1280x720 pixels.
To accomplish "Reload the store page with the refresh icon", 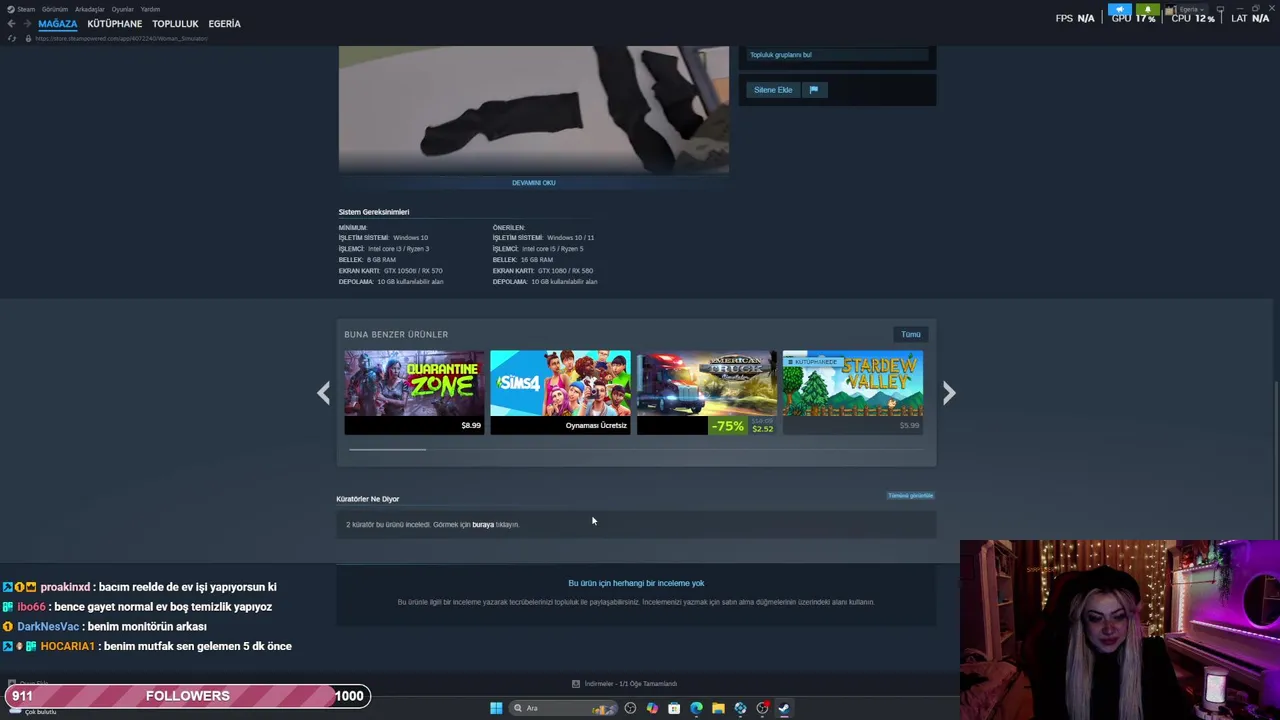I will tap(12, 38).
